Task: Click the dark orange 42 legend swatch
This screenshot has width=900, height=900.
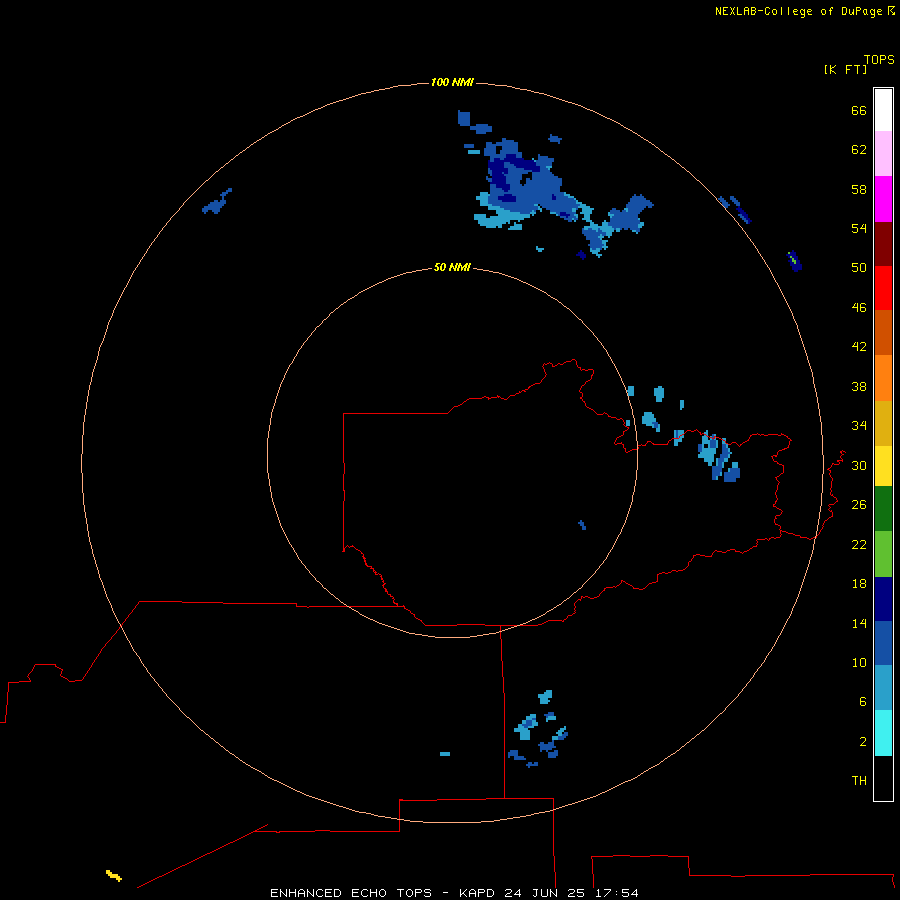Action: coord(883,332)
